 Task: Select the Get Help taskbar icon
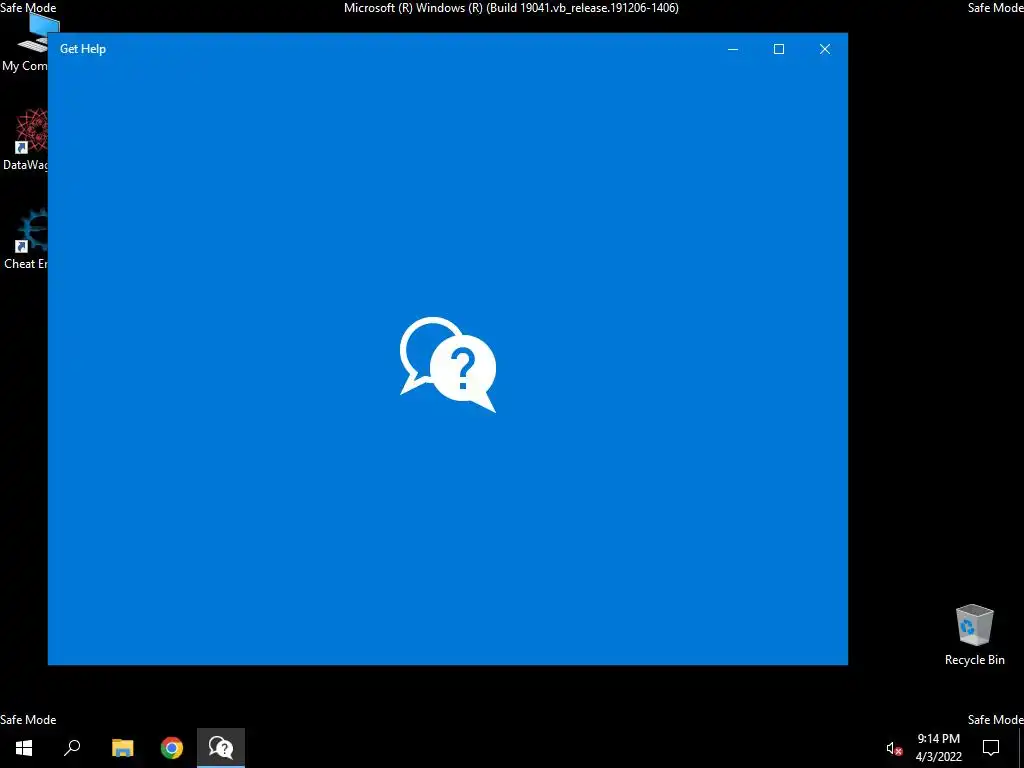[x=221, y=748]
